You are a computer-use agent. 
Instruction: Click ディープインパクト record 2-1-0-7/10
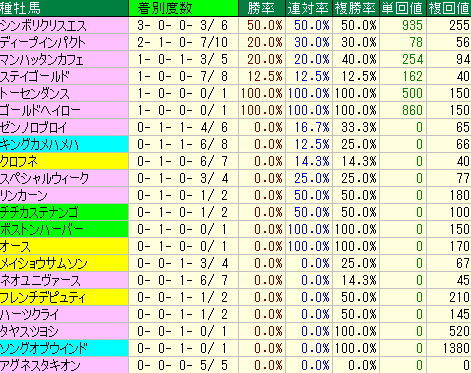[x=182, y=42]
